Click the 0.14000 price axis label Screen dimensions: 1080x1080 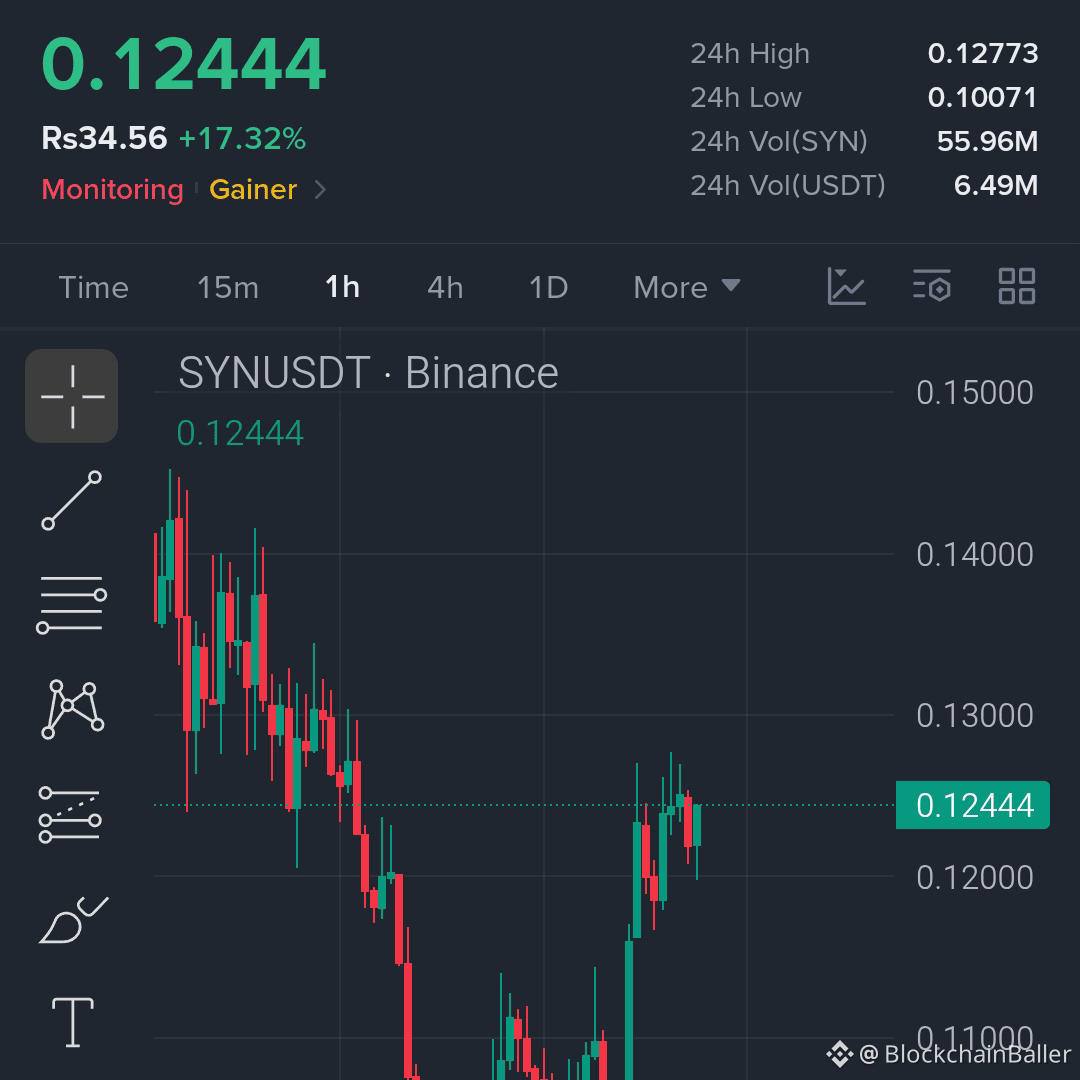[x=975, y=554]
